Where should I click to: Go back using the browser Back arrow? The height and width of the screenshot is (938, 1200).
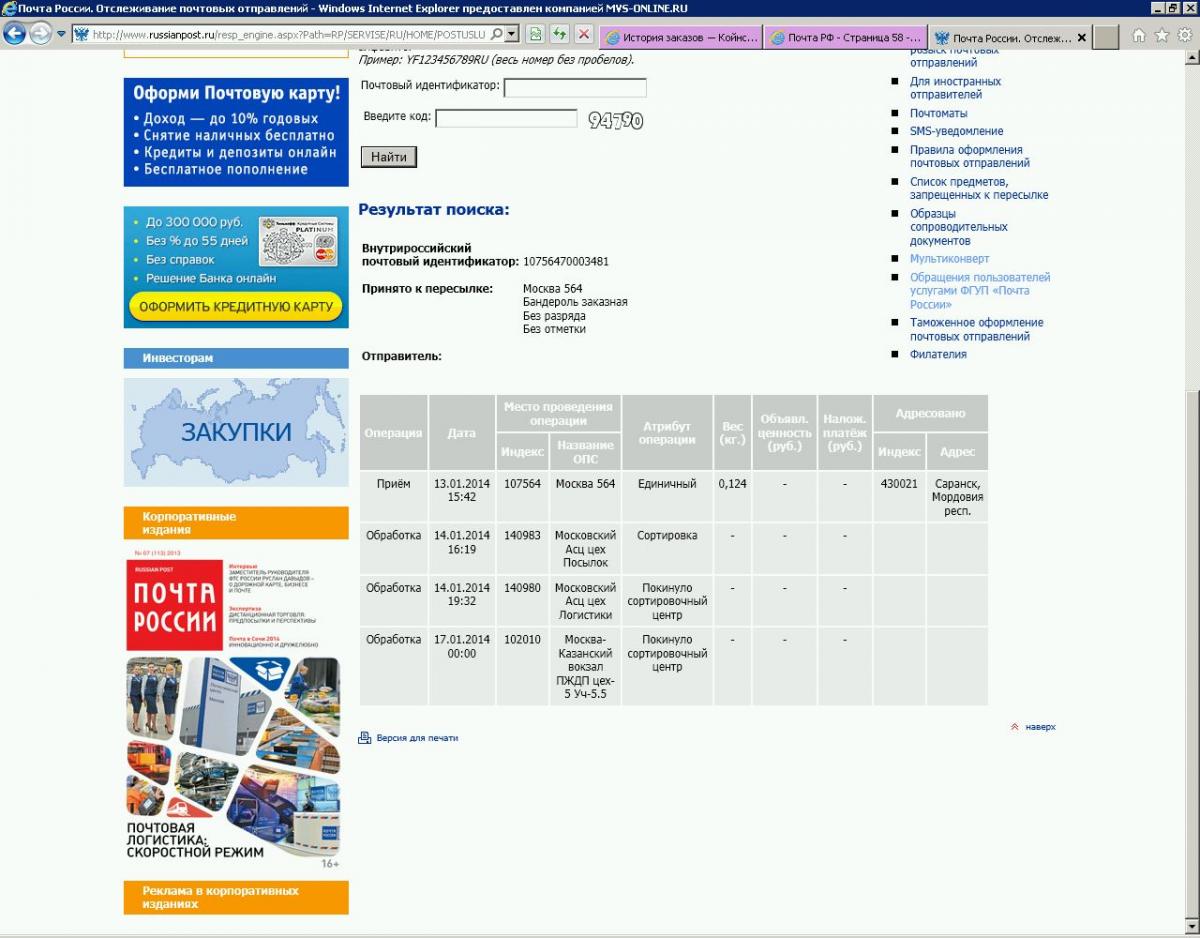click(14, 34)
